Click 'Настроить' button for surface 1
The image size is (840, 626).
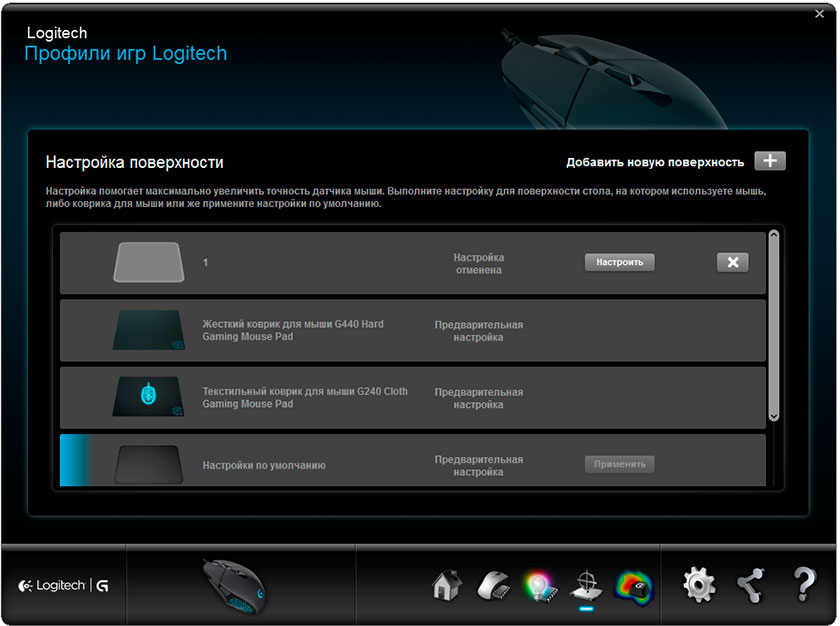tap(619, 262)
